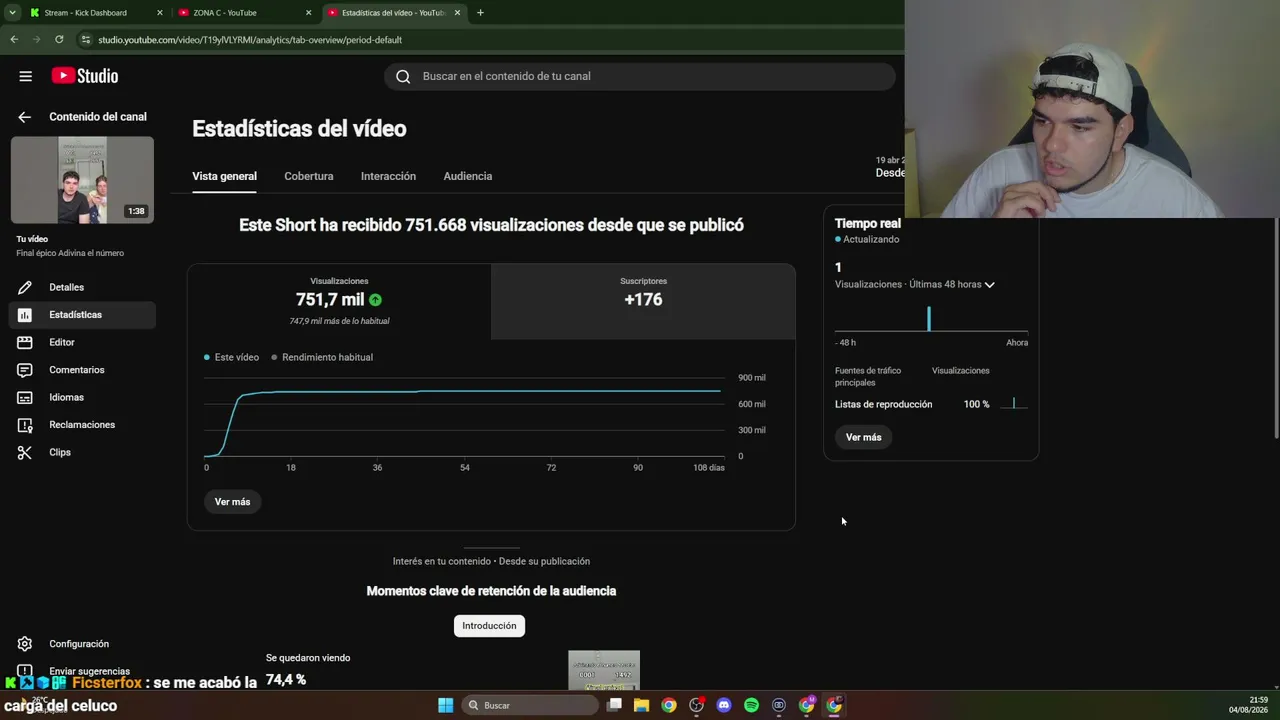This screenshot has width=1280, height=720.
Task: Open the browser tab search dropdown
Action: [x=12, y=13]
